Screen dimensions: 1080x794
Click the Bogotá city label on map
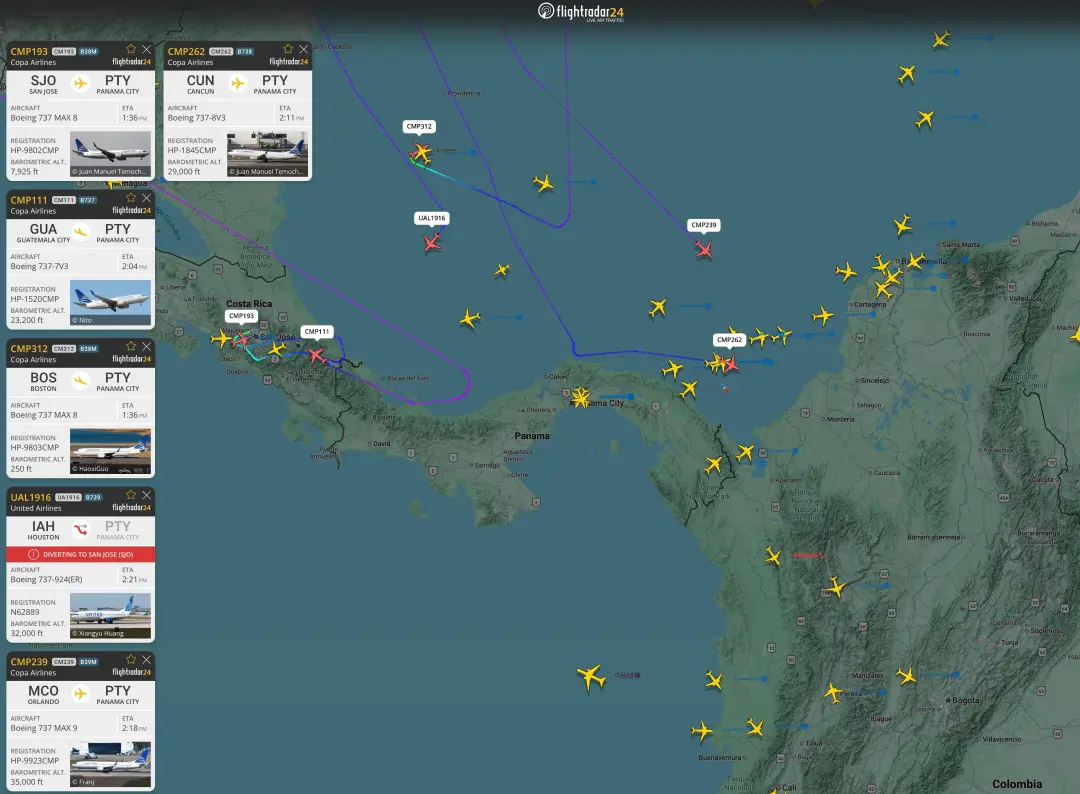coord(966,700)
